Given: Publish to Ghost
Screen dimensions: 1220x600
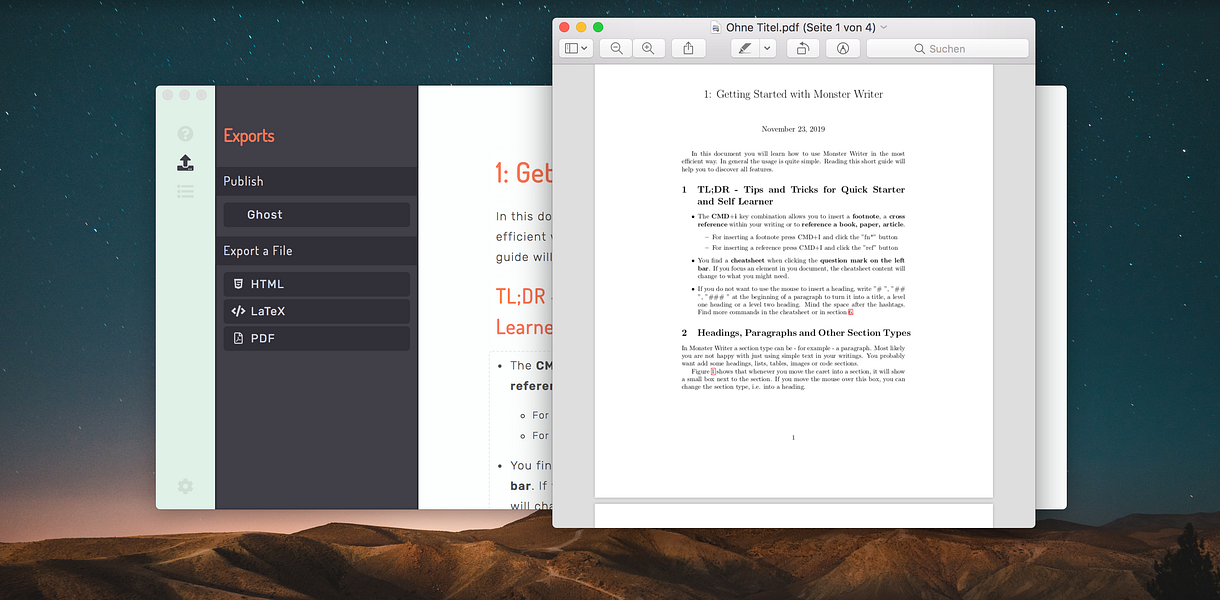Looking at the screenshot, I should point(317,215).
